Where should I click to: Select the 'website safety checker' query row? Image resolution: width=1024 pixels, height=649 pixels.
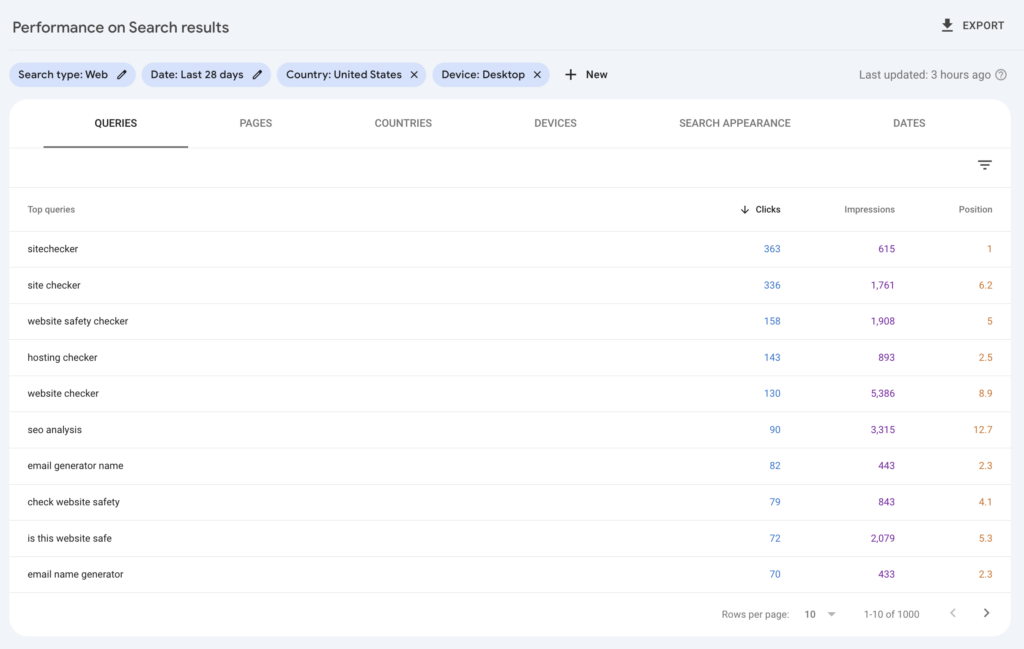click(78, 322)
